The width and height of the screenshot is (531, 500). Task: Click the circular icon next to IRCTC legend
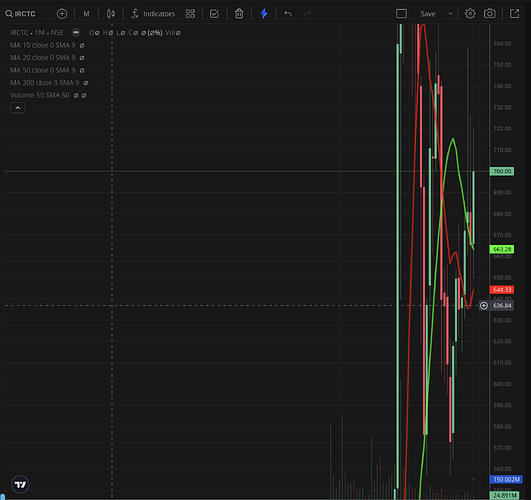(76, 33)
